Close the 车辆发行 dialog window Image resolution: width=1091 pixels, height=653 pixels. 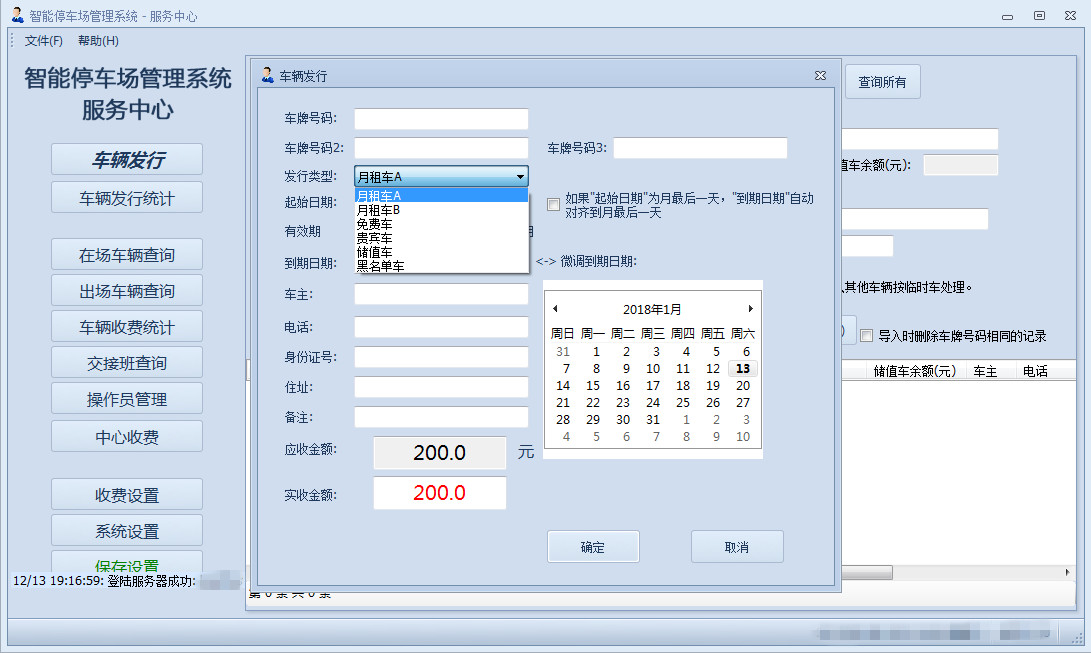[x=820, y=76]
